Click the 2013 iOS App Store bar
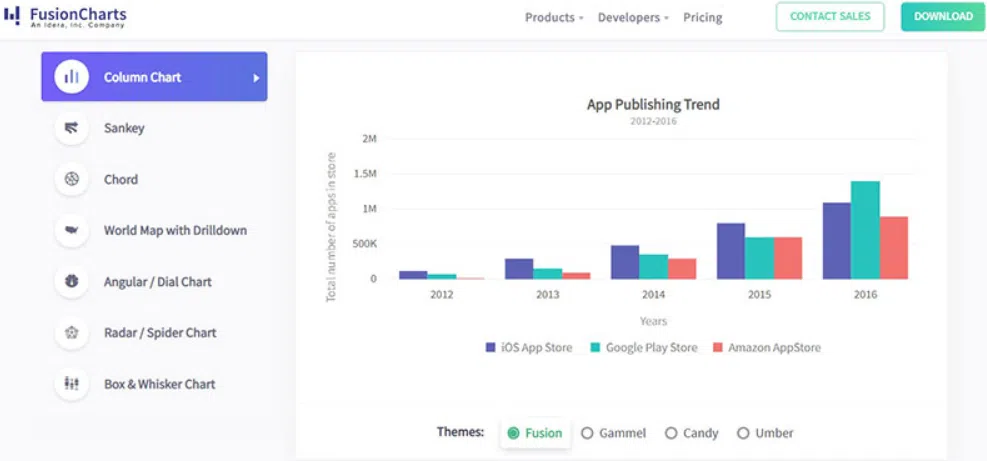Viewport: 987px width, 461px height. pos(519,269)
